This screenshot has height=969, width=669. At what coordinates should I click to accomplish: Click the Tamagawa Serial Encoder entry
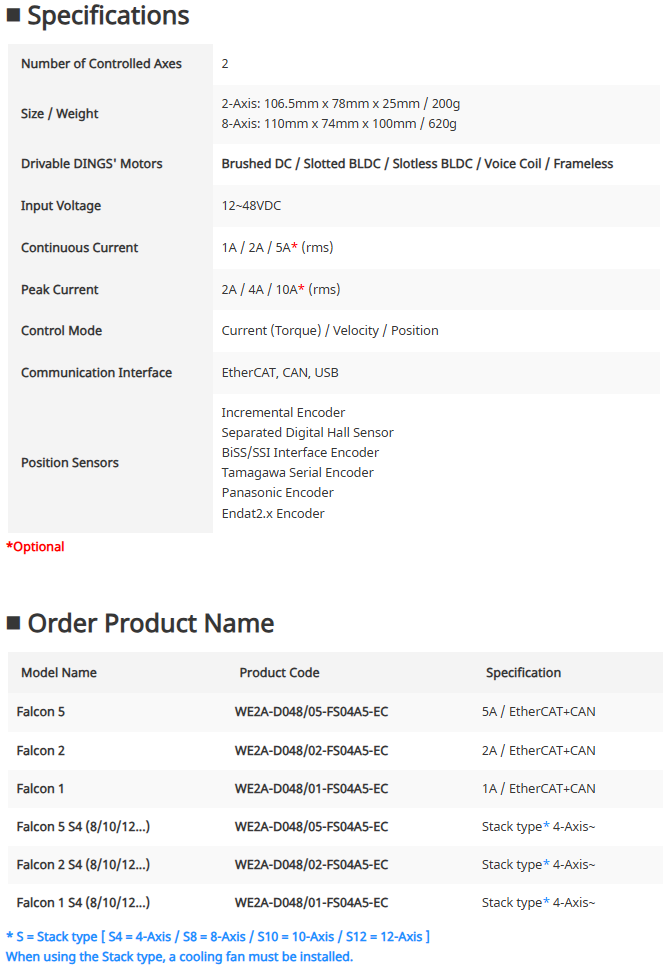coord(297,473)
